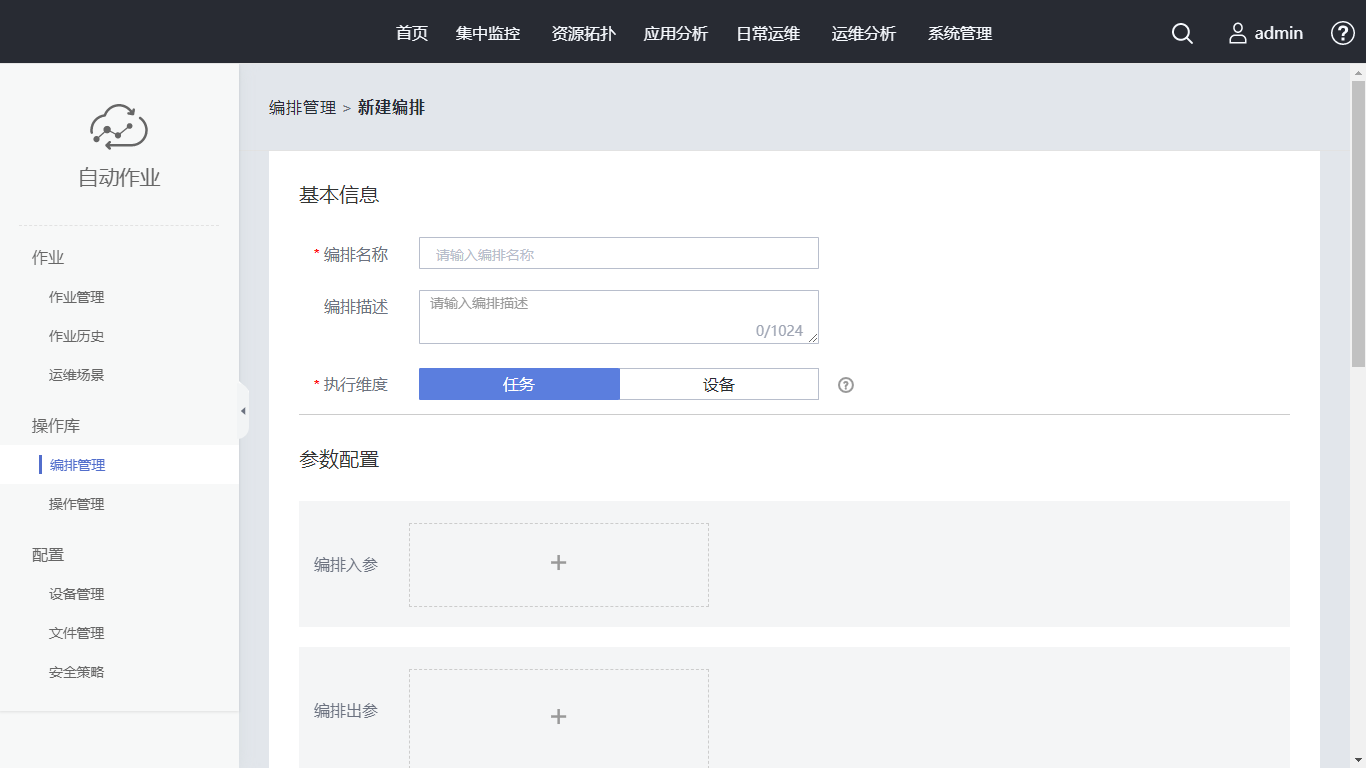Click 编排管理 breadcrumb link

[302, 108]
